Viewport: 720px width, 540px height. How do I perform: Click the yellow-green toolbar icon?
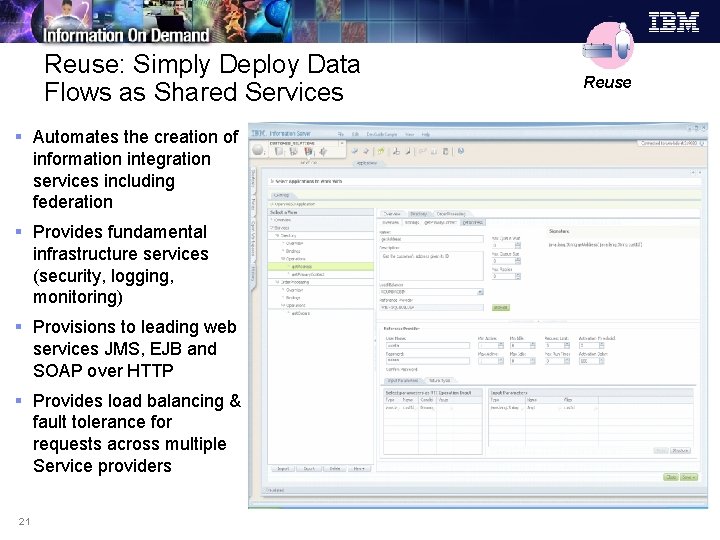coord(381,151)
